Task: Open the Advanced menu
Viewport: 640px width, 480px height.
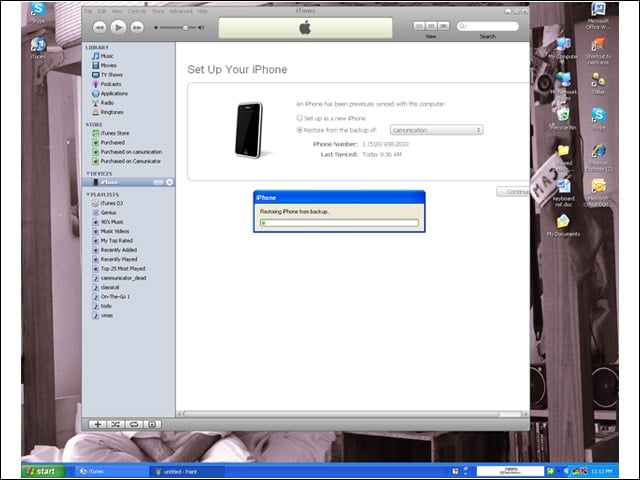Action: pos(180,11)
